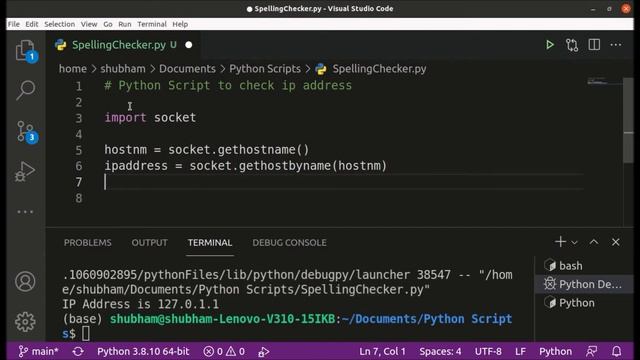Select the Python 3.8.10 64-bit interpreter
This screenshot has width=640, height=360.
(x=143, y=351)
